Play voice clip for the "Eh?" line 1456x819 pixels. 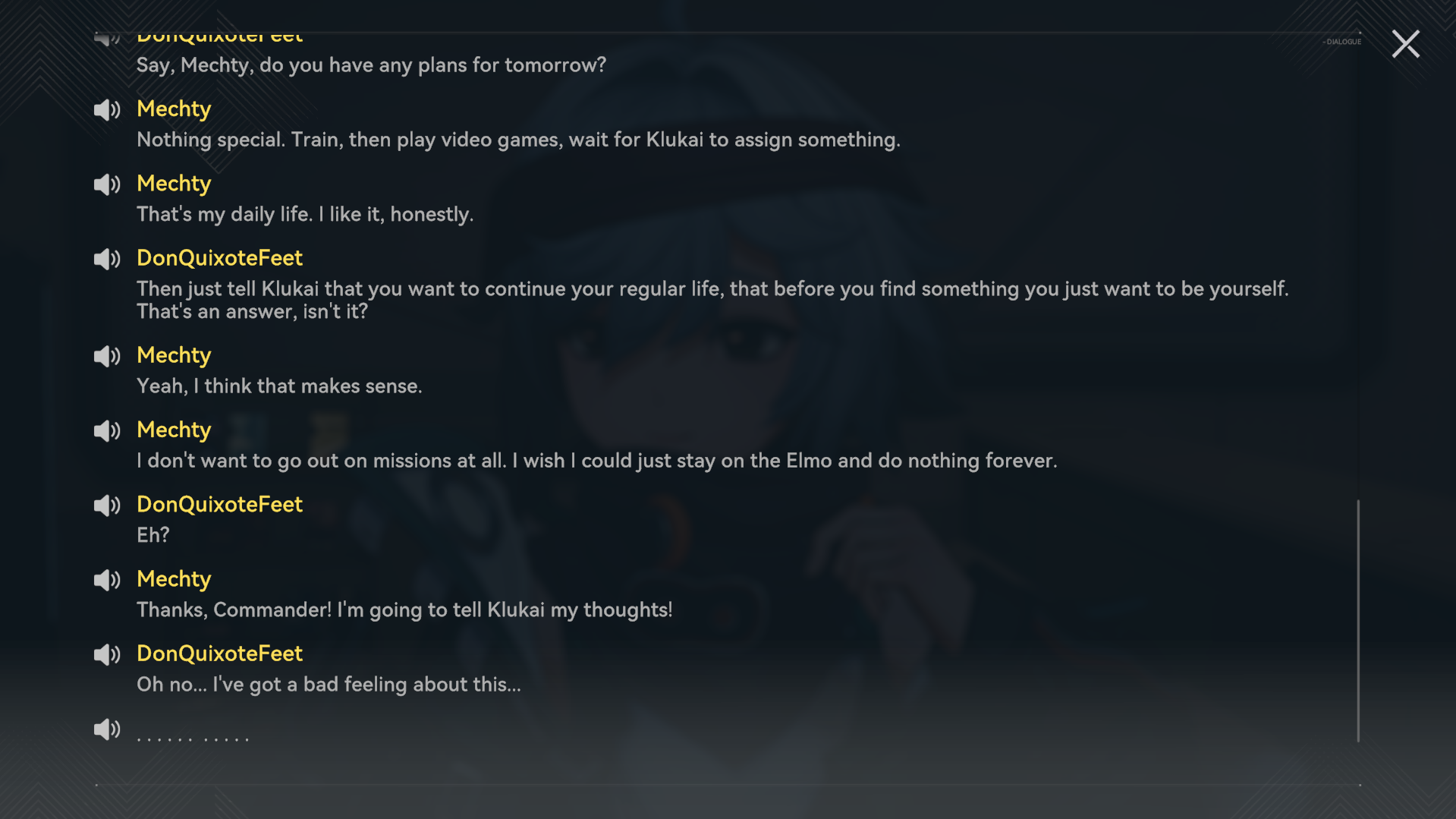[x=107, y=506]
